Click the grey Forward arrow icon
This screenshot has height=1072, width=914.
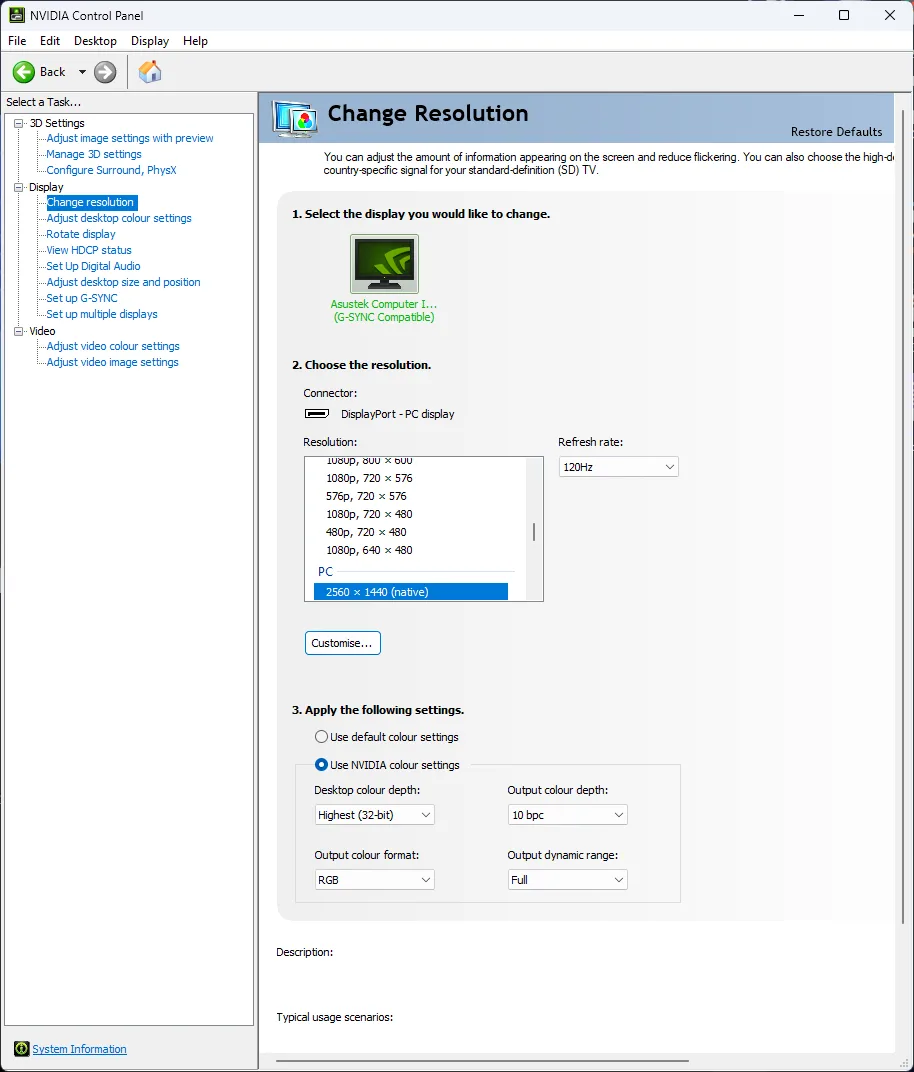coord(105,72)
